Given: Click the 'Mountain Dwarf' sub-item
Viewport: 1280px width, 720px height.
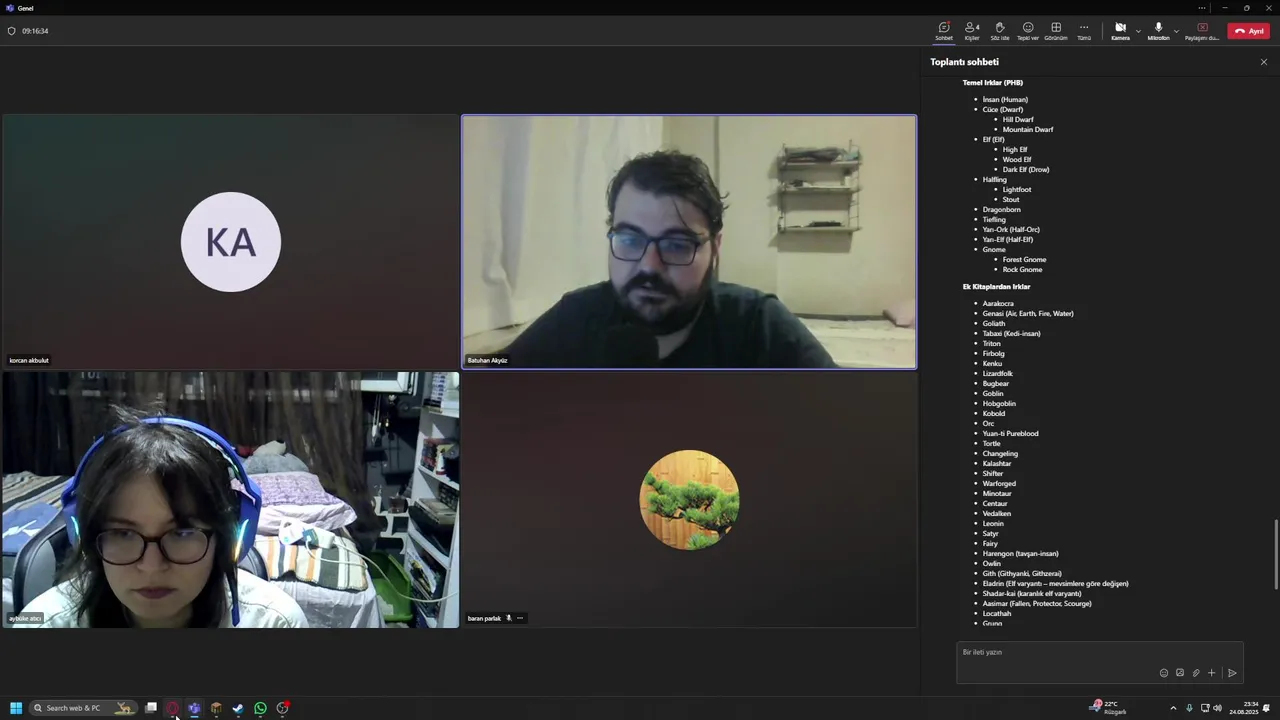Looking at the screenshot, I should coord(1028,130).
